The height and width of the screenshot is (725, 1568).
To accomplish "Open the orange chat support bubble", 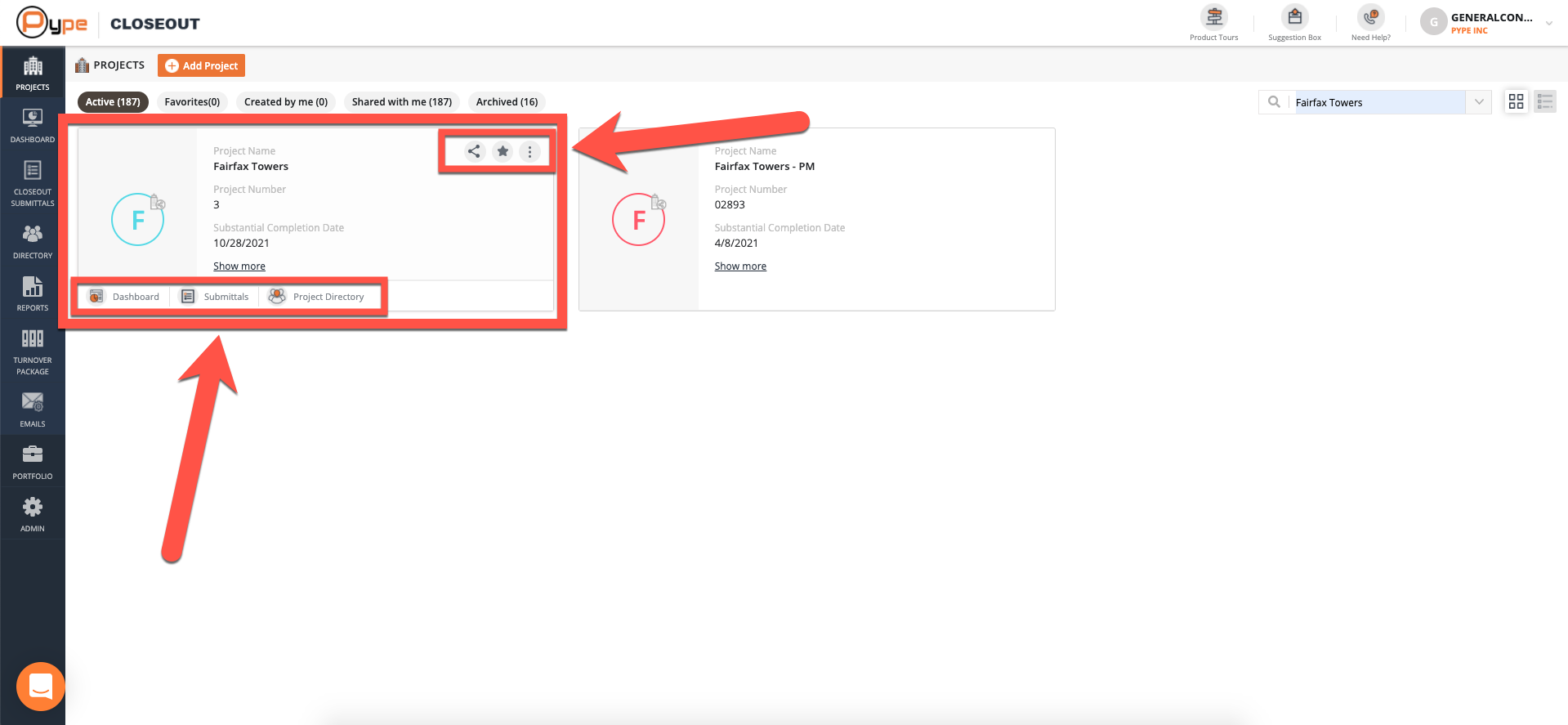I will pyautogui.click(x=41, y=686).
